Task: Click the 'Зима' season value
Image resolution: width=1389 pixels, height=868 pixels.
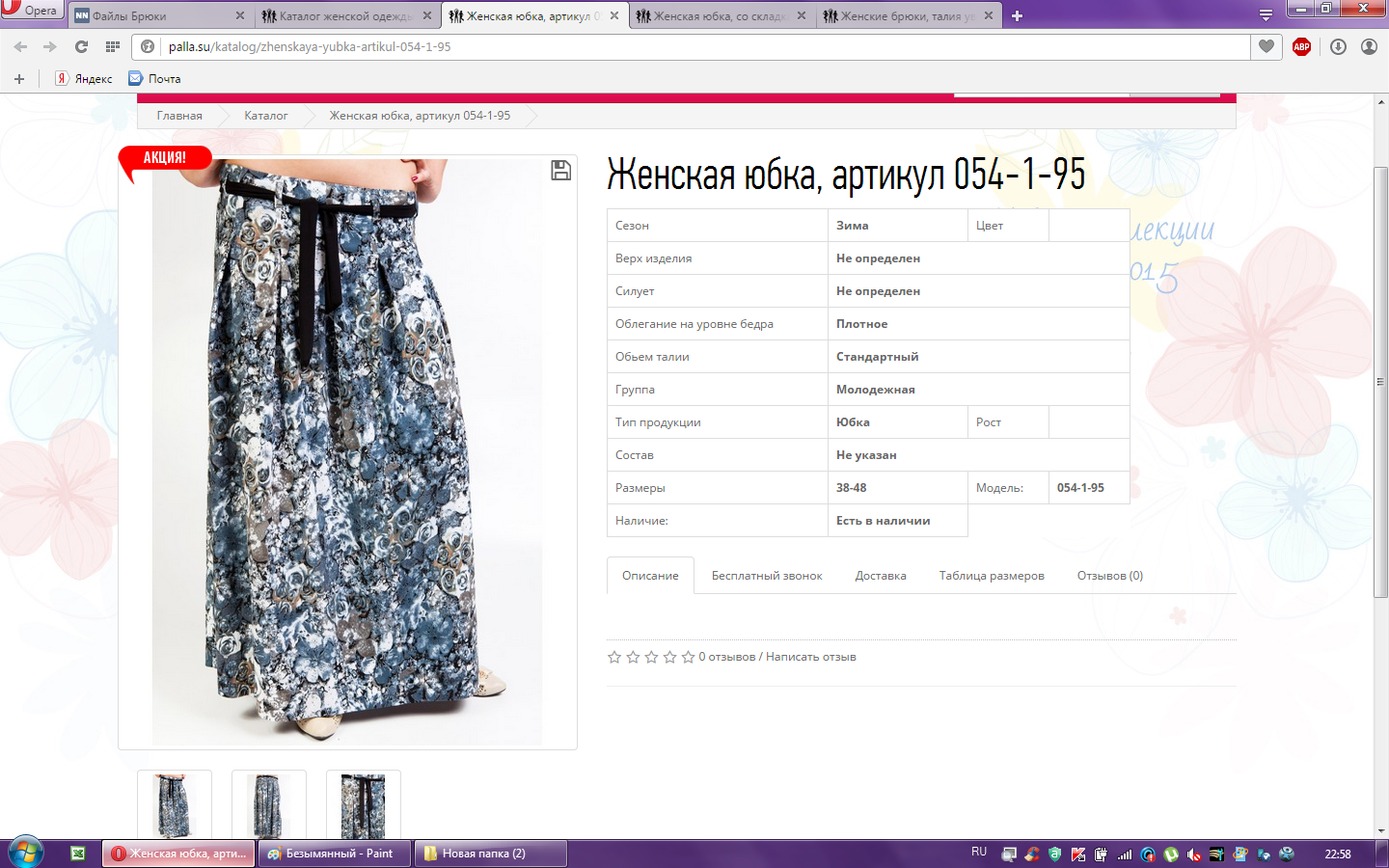Action: [x=853, y=226]
